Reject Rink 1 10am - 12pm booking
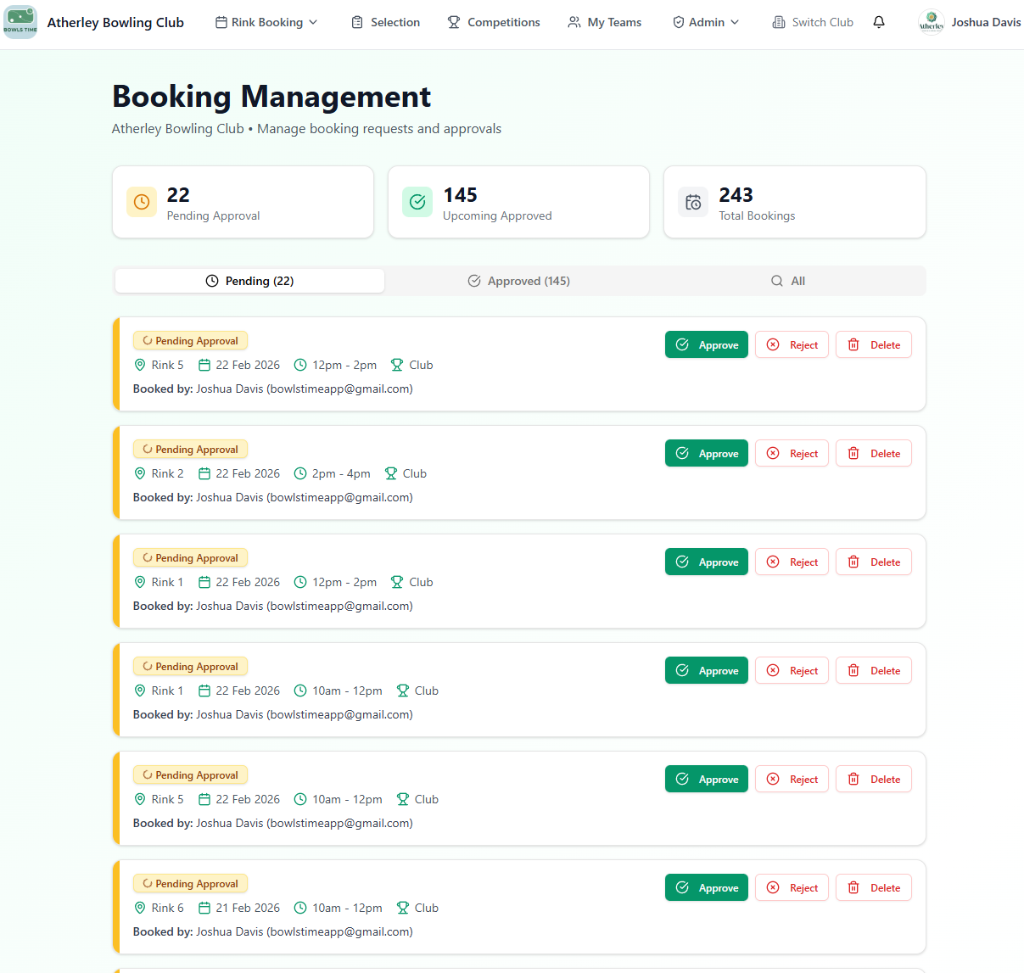 (x=792, y=671)
